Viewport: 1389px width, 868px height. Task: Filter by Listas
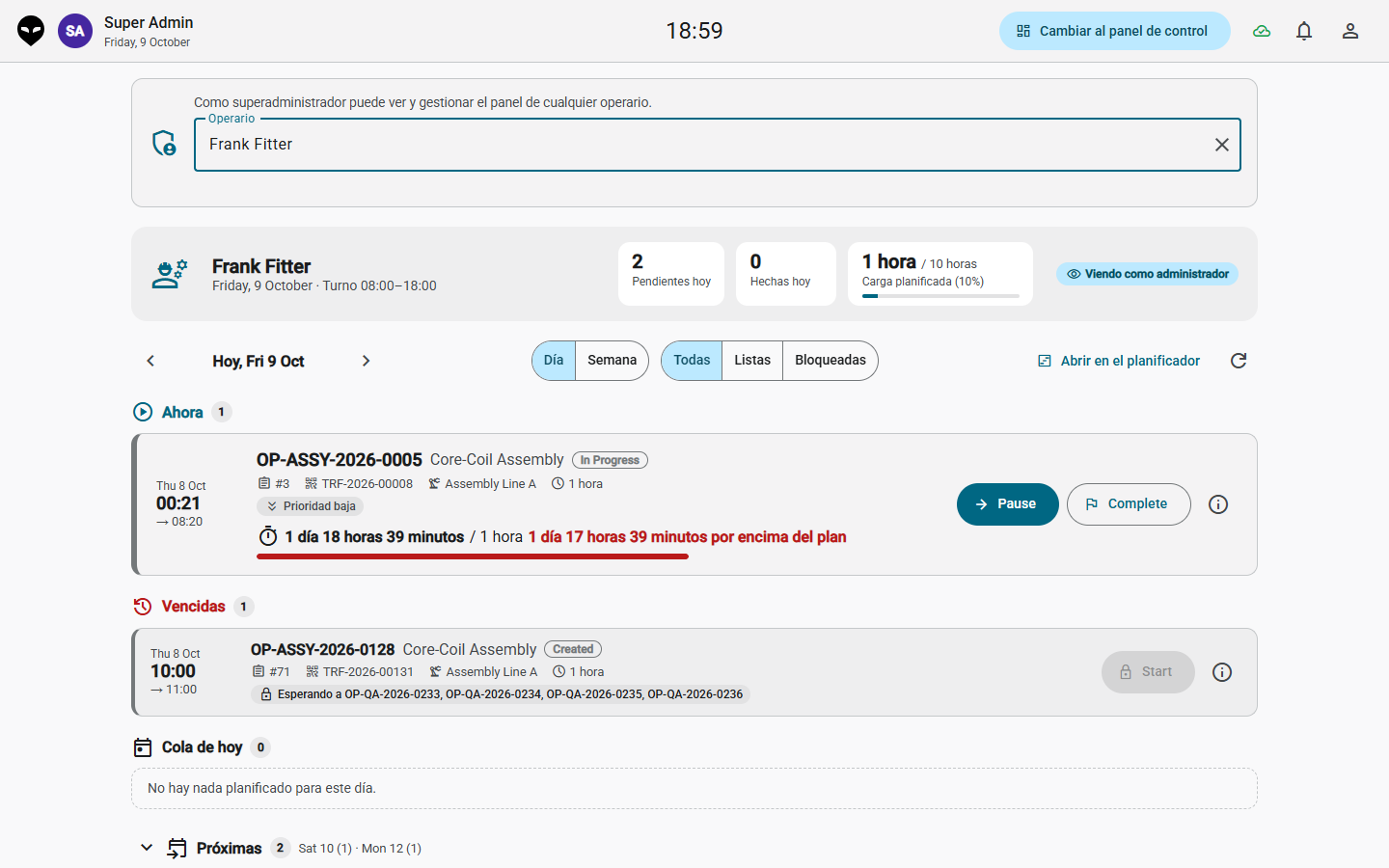click(x=752, y=361)
